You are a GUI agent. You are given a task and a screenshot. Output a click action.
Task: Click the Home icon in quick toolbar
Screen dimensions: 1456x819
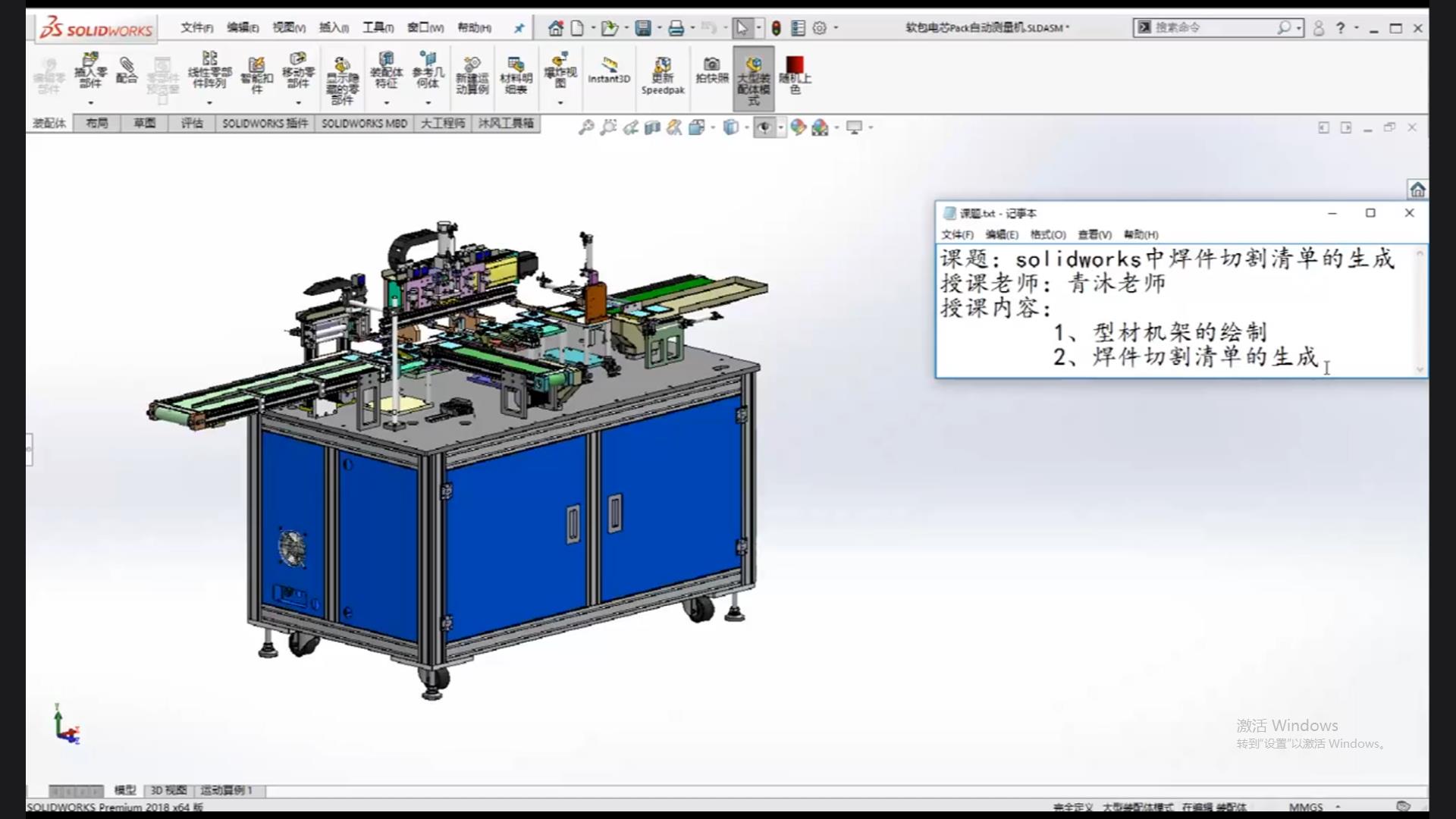(x=556, y=28)
